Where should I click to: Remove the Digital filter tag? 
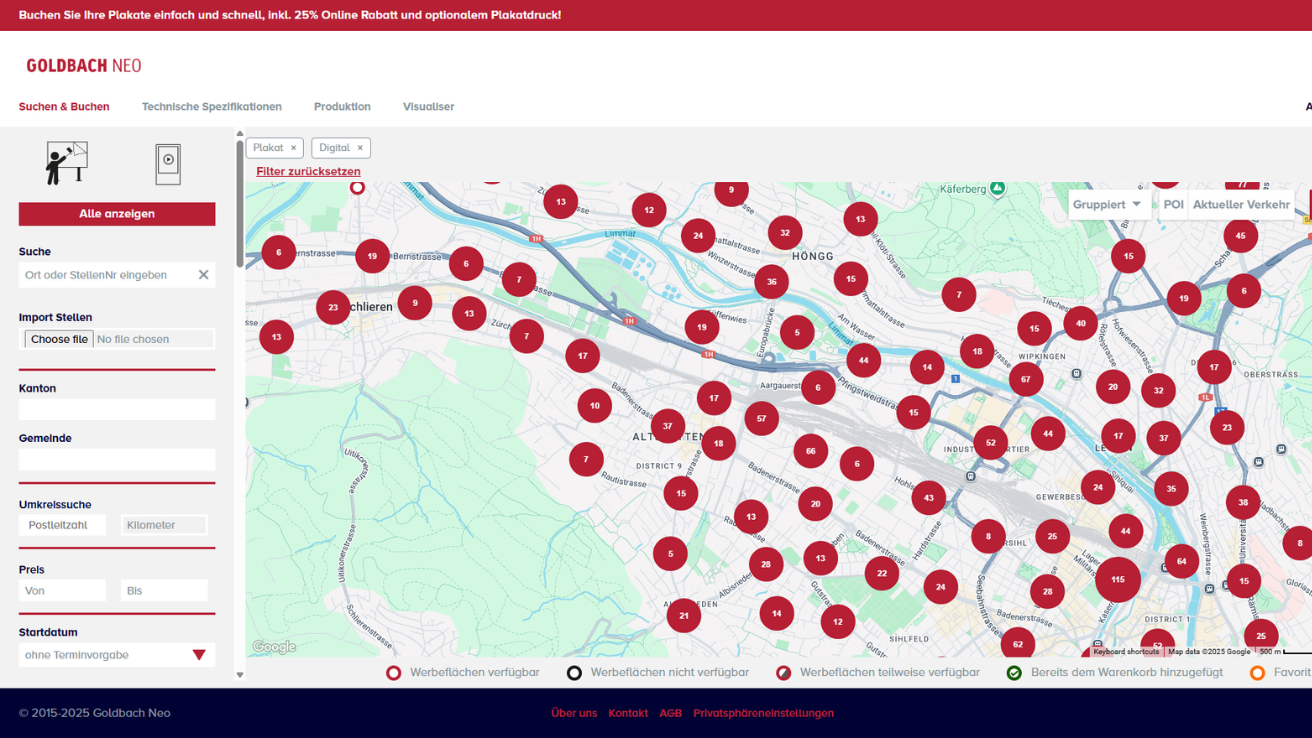pos(360,148)
